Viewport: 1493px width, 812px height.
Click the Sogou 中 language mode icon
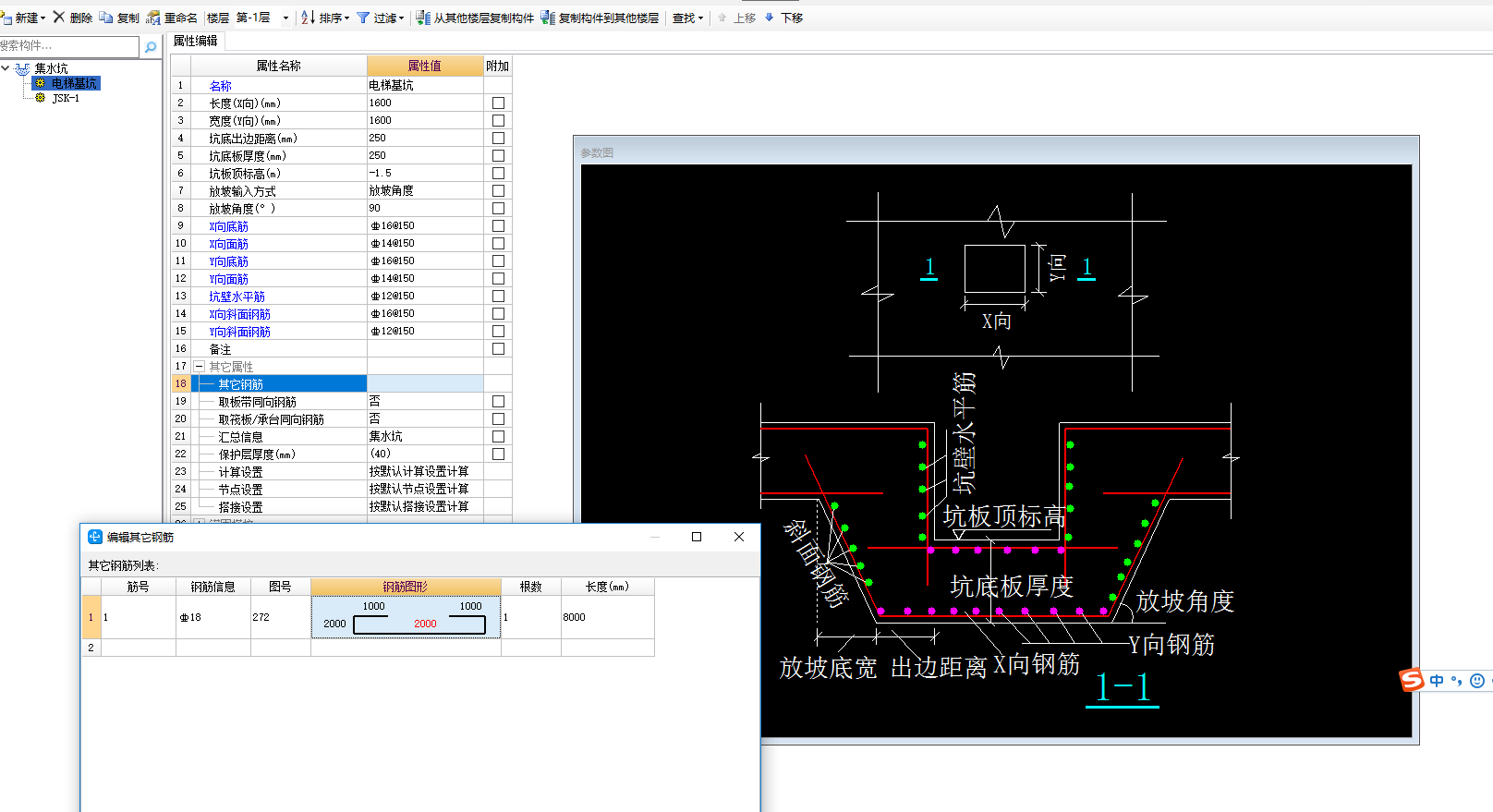[1437, 681]
